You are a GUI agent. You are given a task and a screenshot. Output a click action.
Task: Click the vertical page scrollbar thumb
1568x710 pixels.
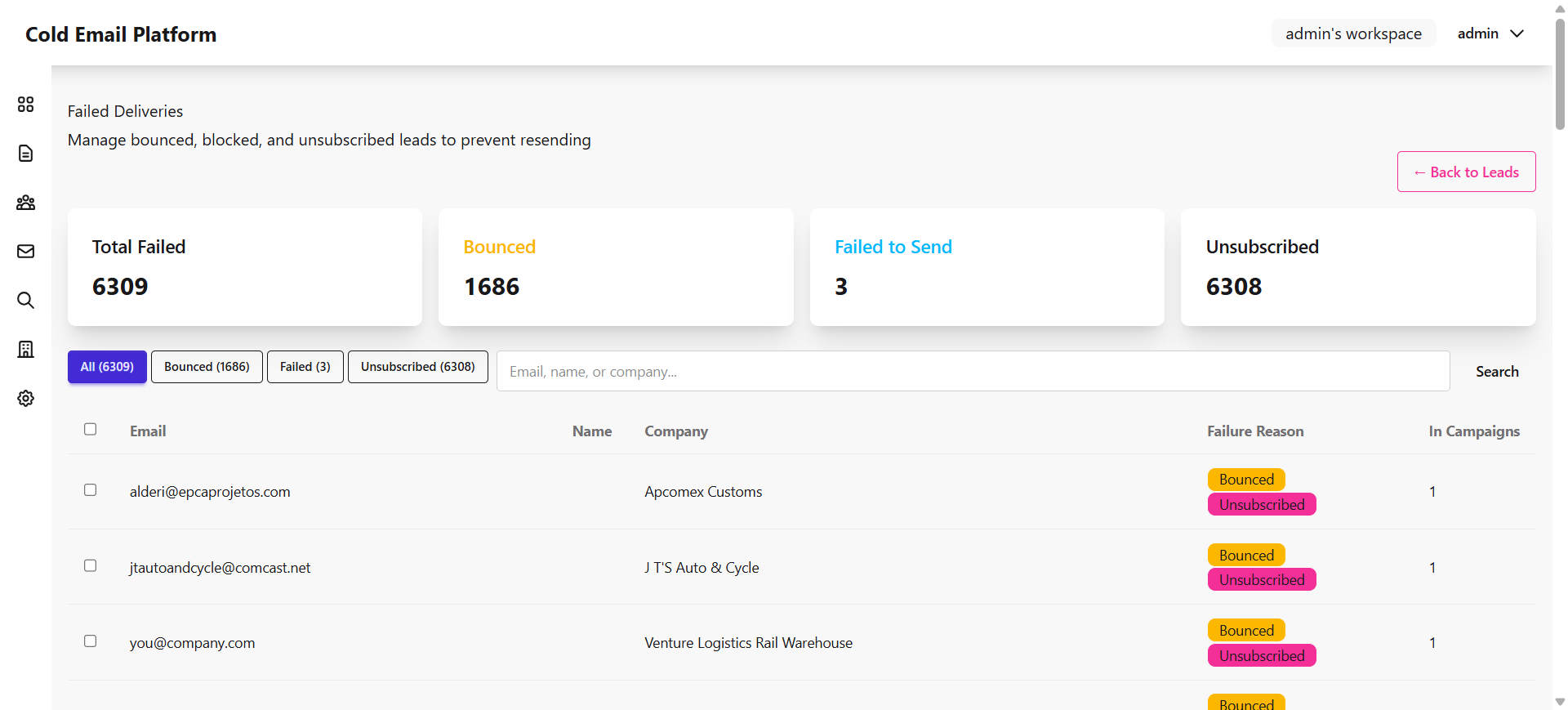click(1560, 74)
